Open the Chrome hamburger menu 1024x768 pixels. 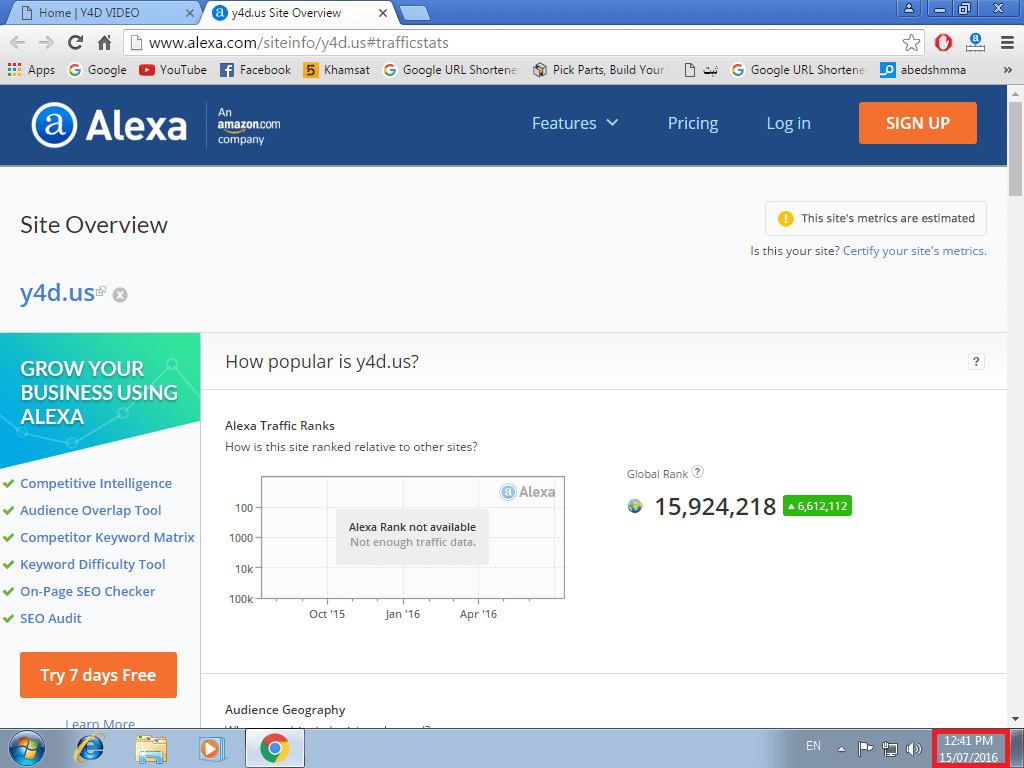pyautogui.click(x=1007, y=43)
